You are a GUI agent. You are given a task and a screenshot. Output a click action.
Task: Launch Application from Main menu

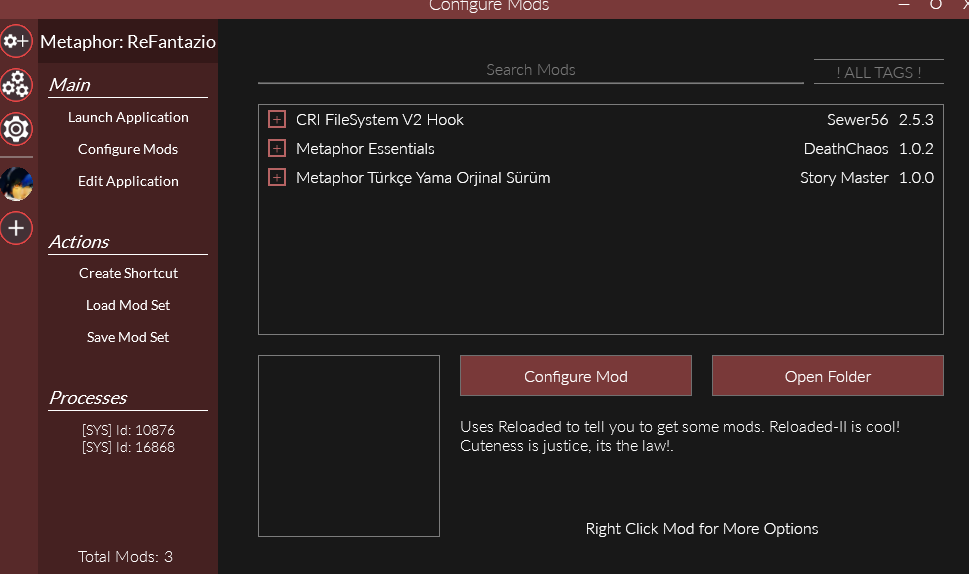click(128, 117)
